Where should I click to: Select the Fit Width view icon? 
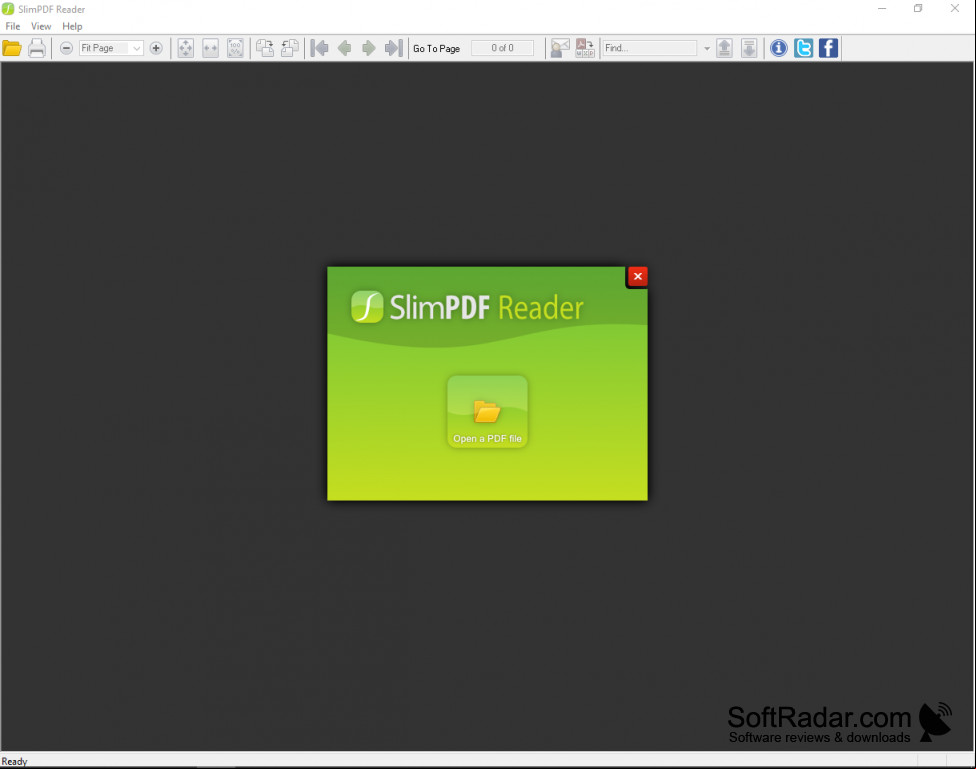tap(210, 48)
